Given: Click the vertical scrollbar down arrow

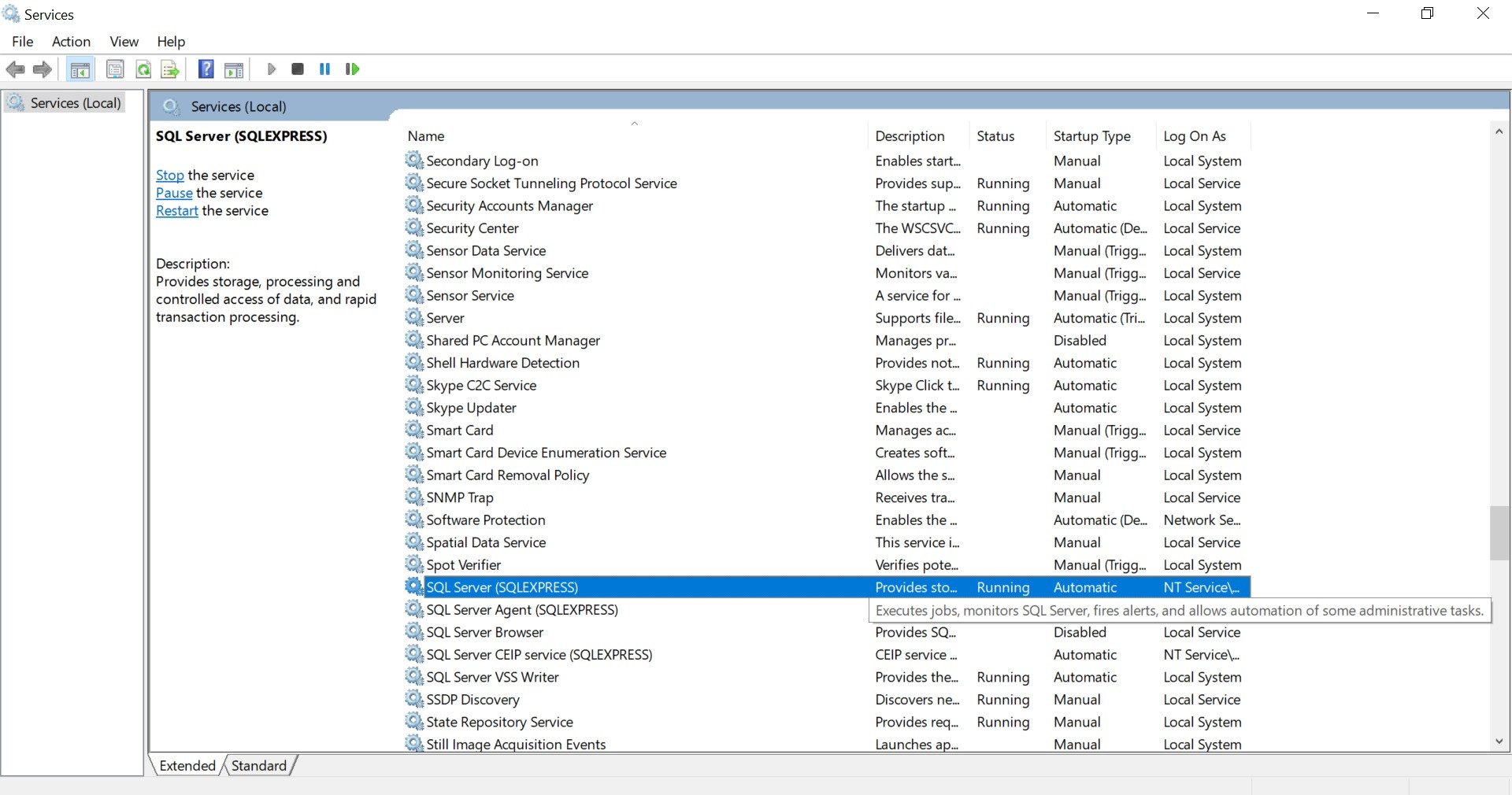Looking at the screenshot, I should pos(1499,741).
